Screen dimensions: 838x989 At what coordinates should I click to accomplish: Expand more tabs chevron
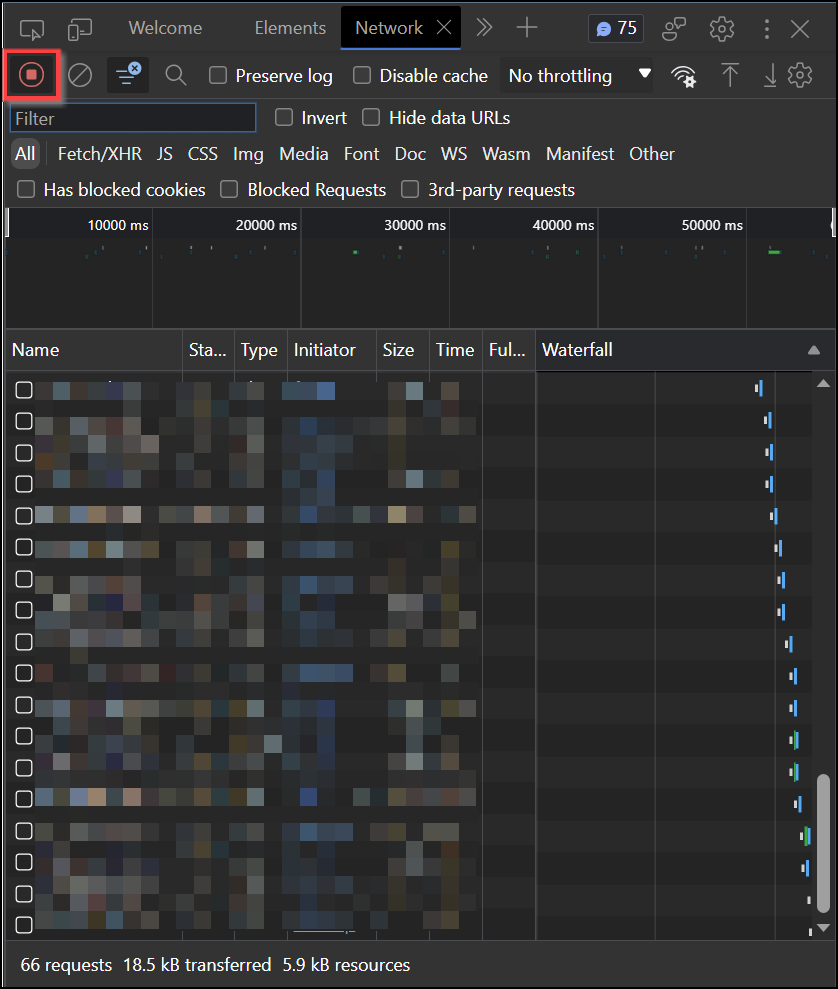[x=484, y=28]
